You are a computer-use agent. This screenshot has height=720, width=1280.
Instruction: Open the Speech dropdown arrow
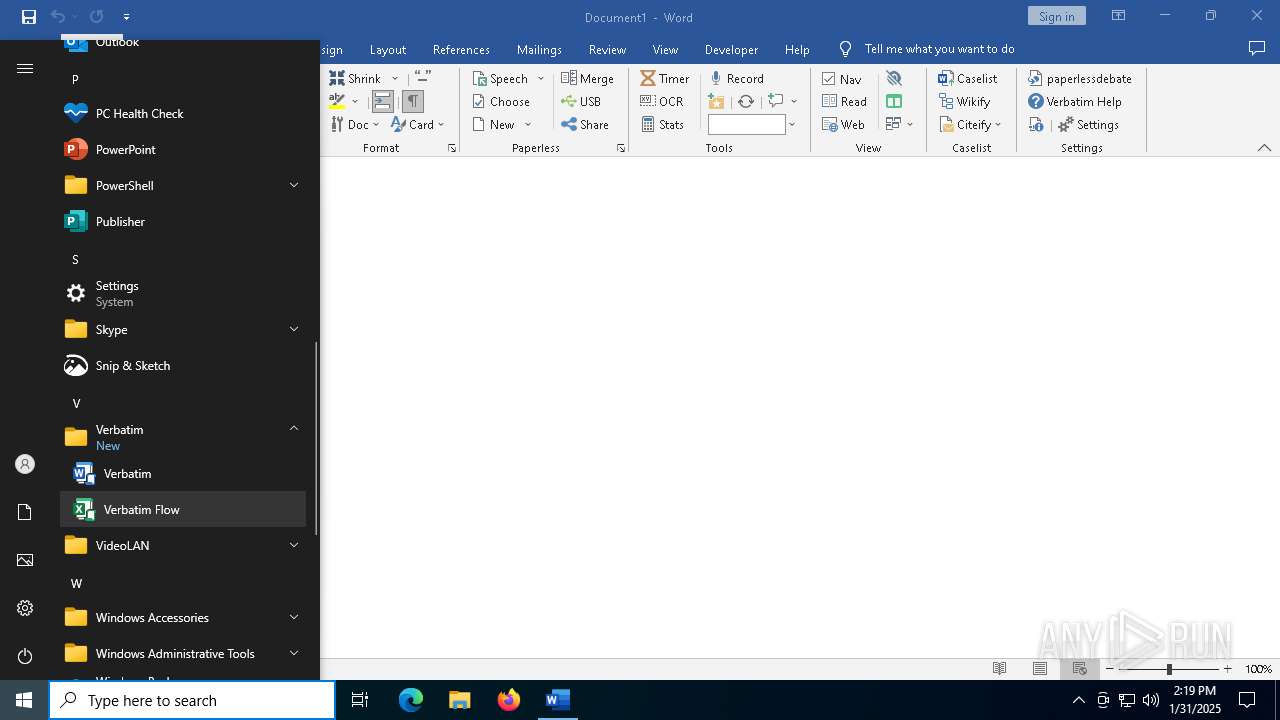click(541, 78)
